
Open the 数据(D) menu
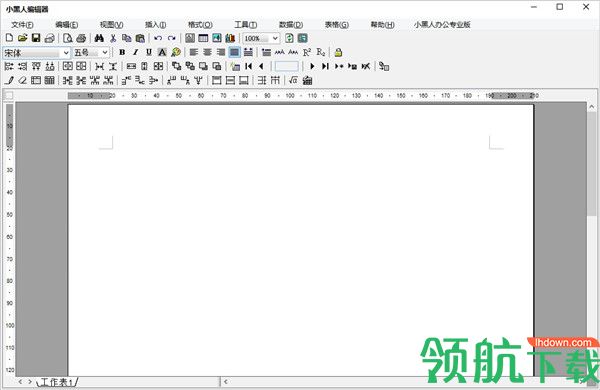pyautogui.click(x=291, y=25)
